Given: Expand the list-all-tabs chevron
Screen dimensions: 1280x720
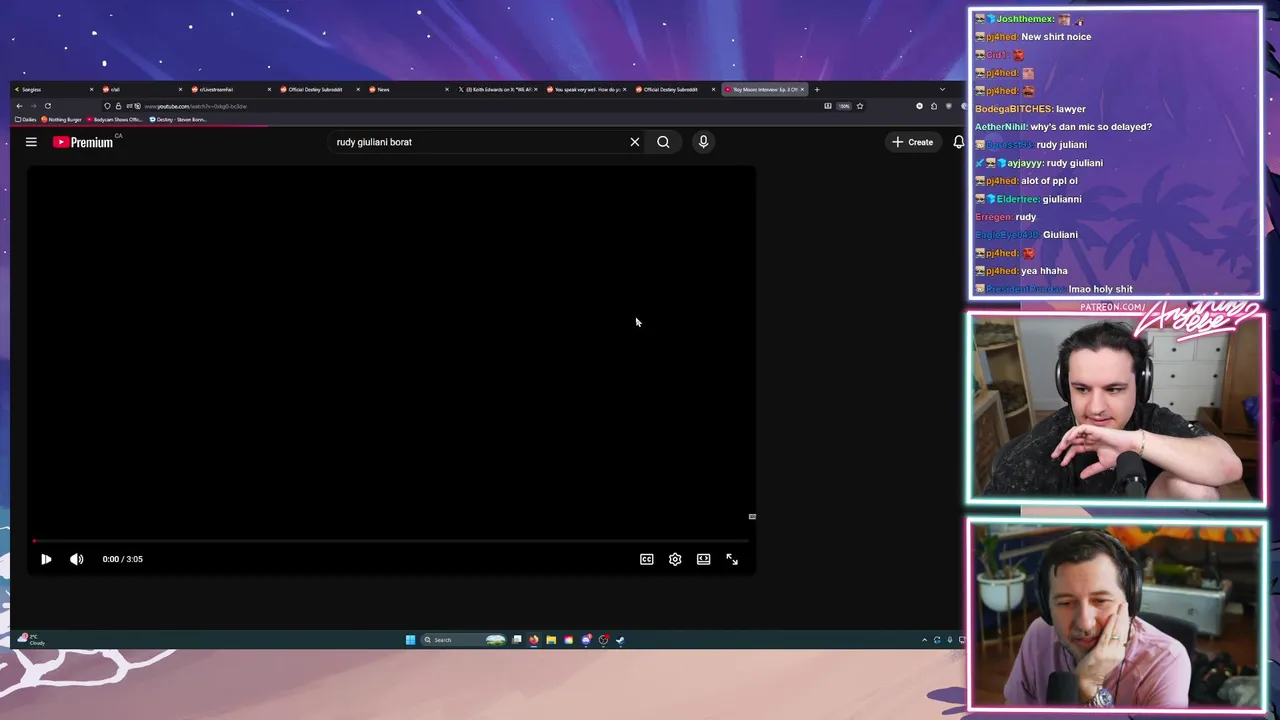Looking at the screenshot, I should point(942,89).
